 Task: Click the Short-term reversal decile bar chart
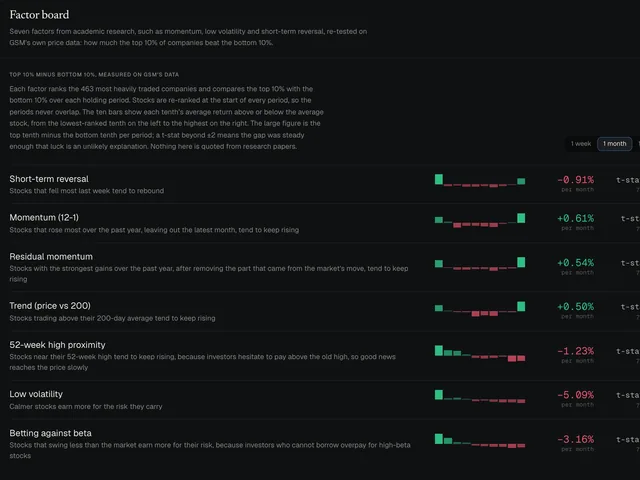(480, 181)
